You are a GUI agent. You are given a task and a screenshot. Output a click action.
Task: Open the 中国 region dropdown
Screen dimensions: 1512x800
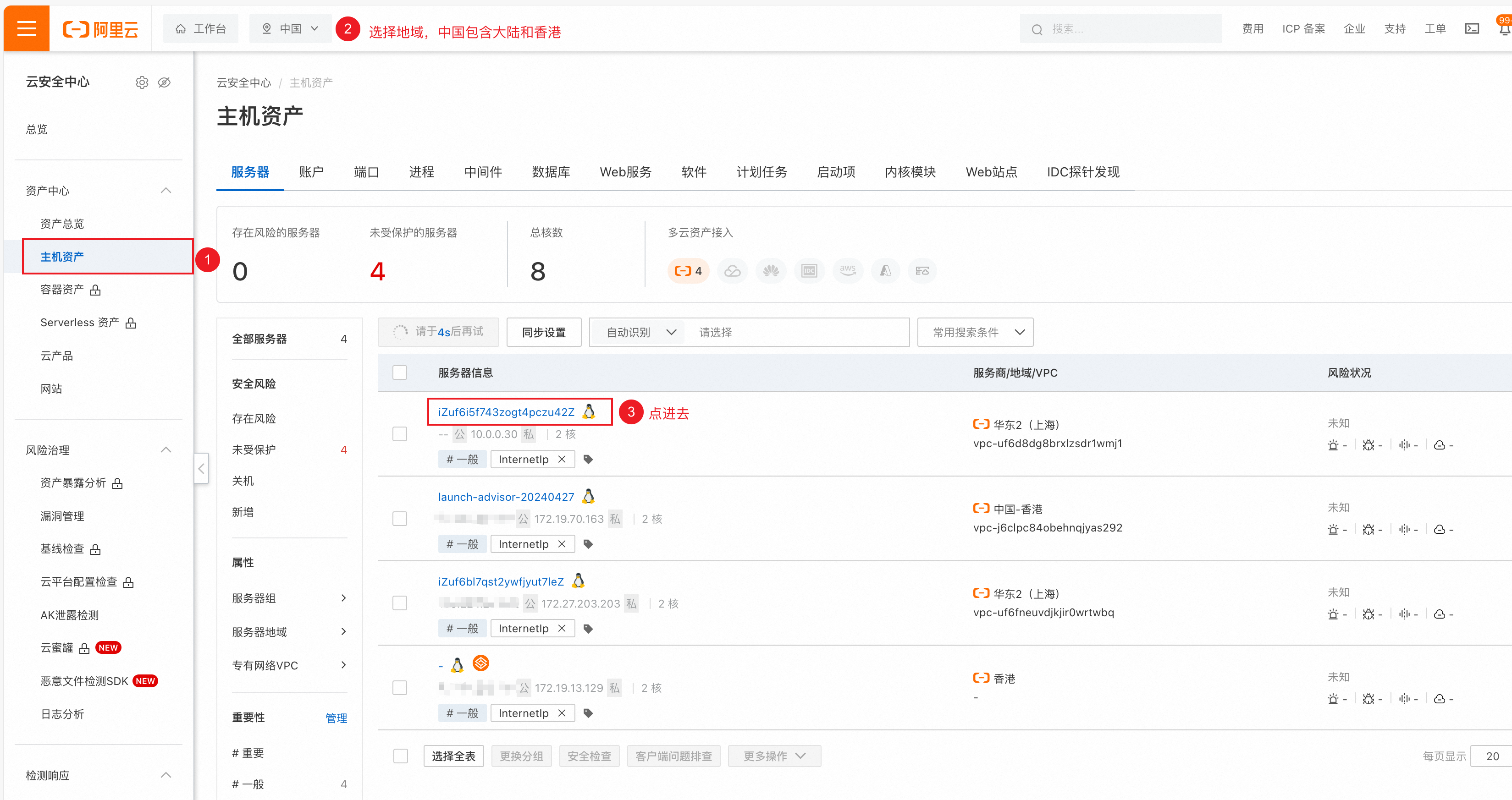click(x=291, y=29)
